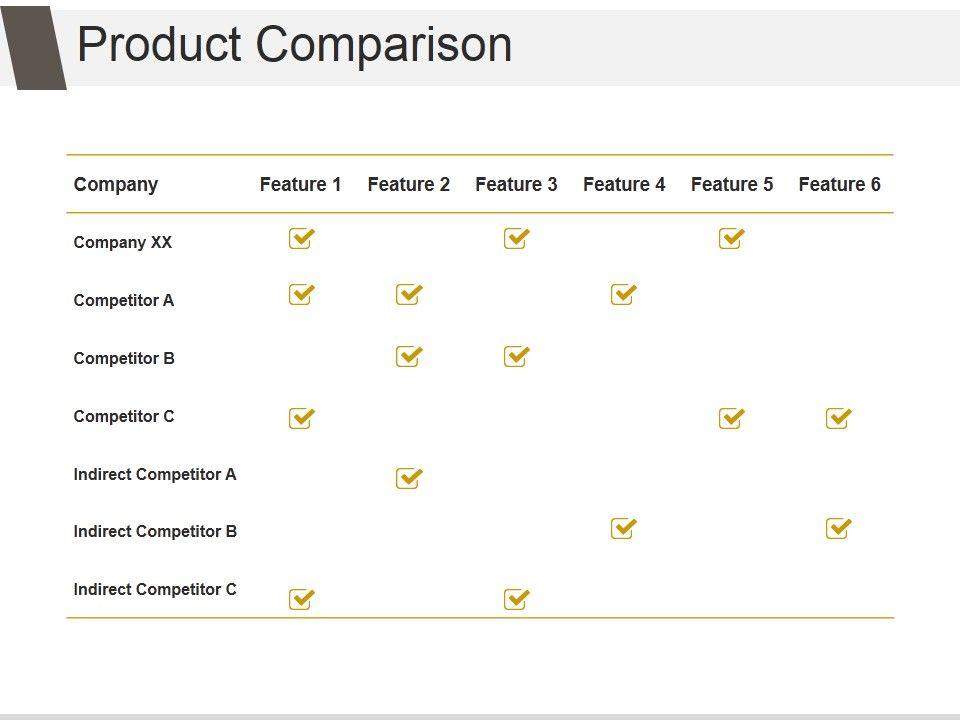Select Competitor A Feature 2 checkmark
Viewport: 960px width, 720px height.
click(x=408, y=295)
